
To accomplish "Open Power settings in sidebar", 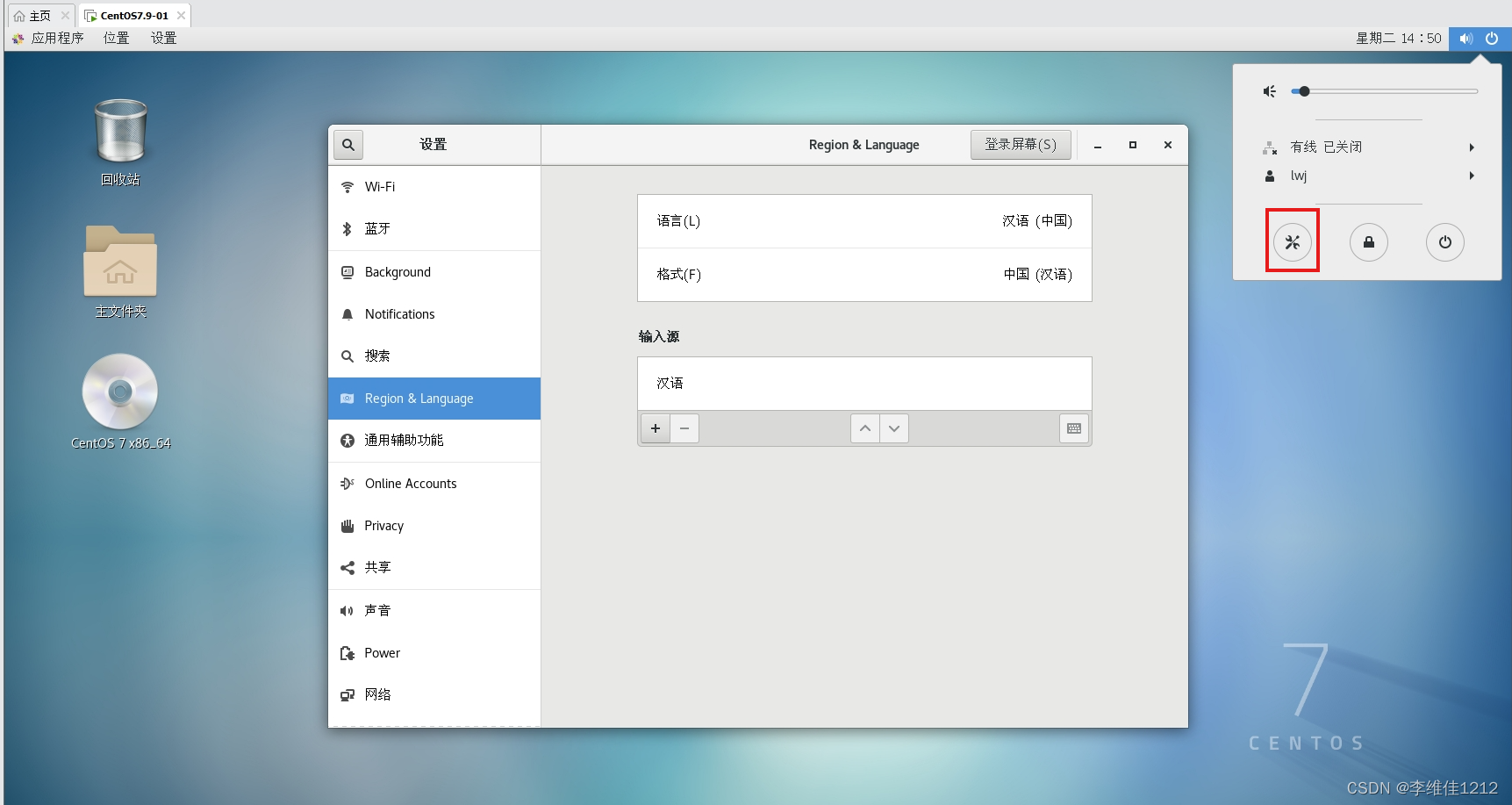I will 382,652.
